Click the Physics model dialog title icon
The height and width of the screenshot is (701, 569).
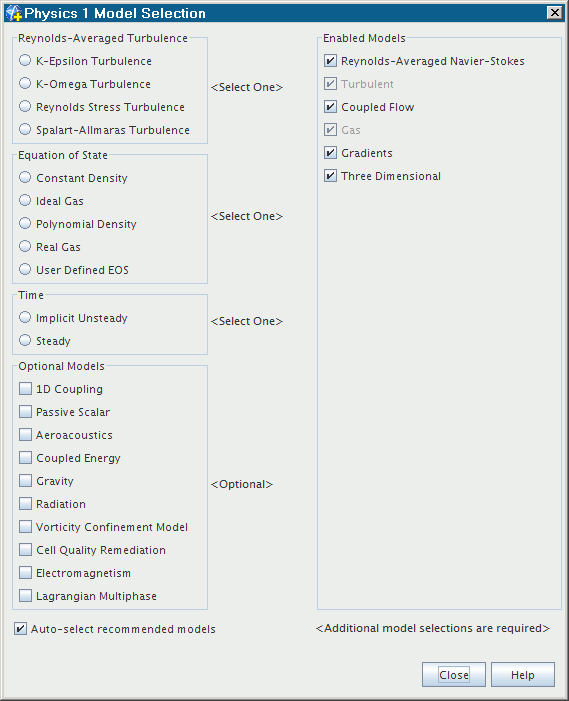14,13
